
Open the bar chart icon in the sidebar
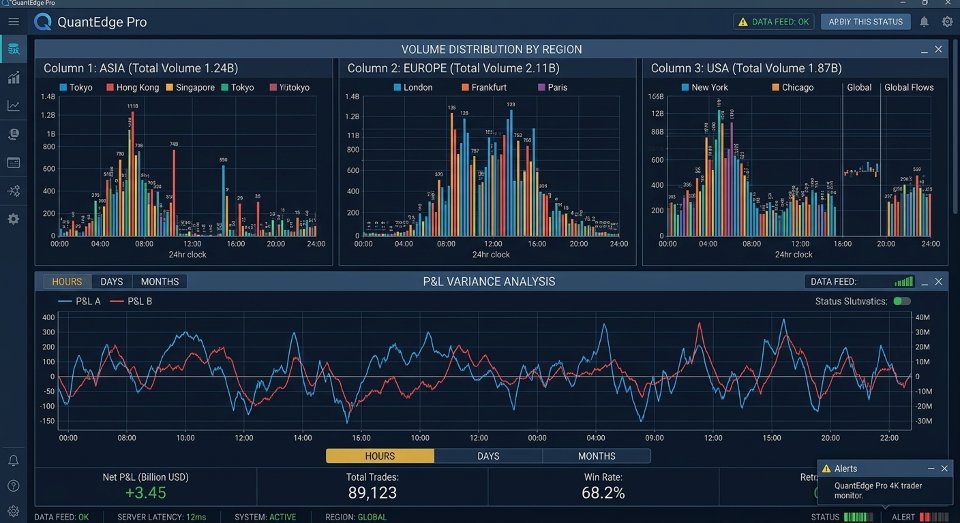13,78
